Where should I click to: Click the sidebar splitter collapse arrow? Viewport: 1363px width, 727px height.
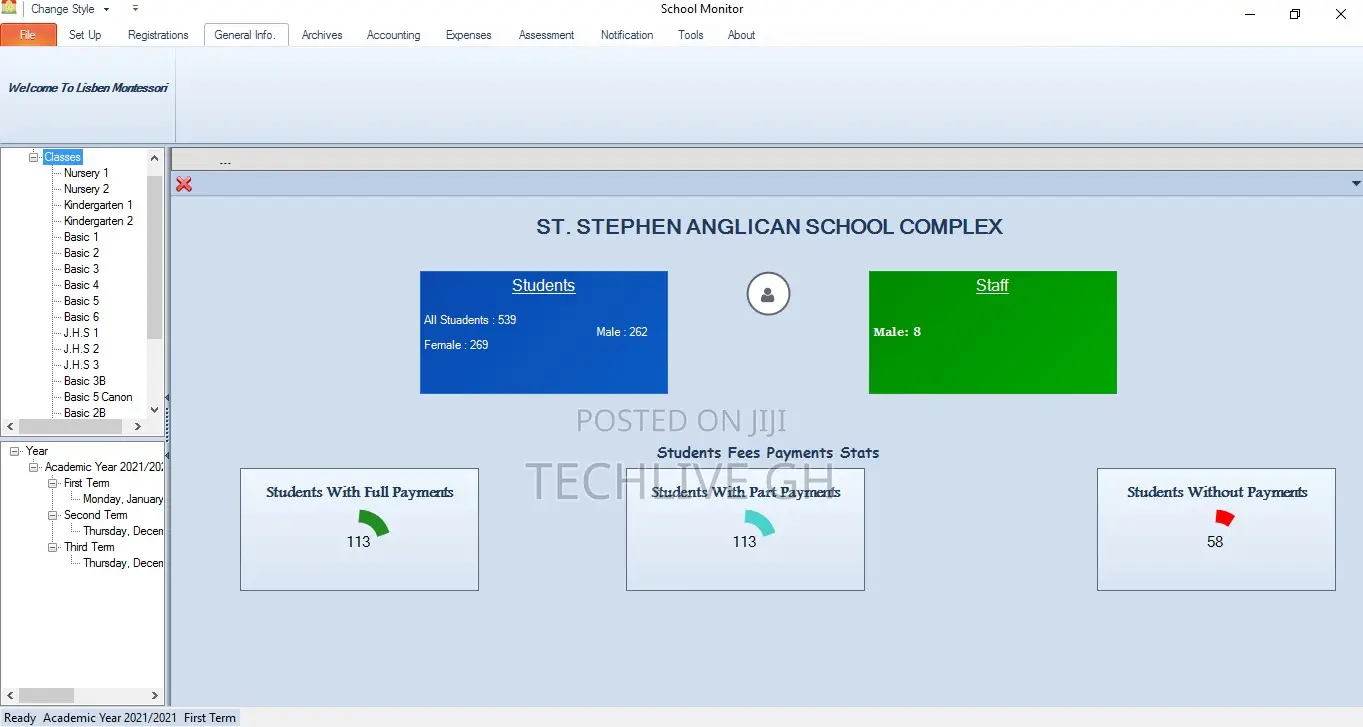(167, 397)
